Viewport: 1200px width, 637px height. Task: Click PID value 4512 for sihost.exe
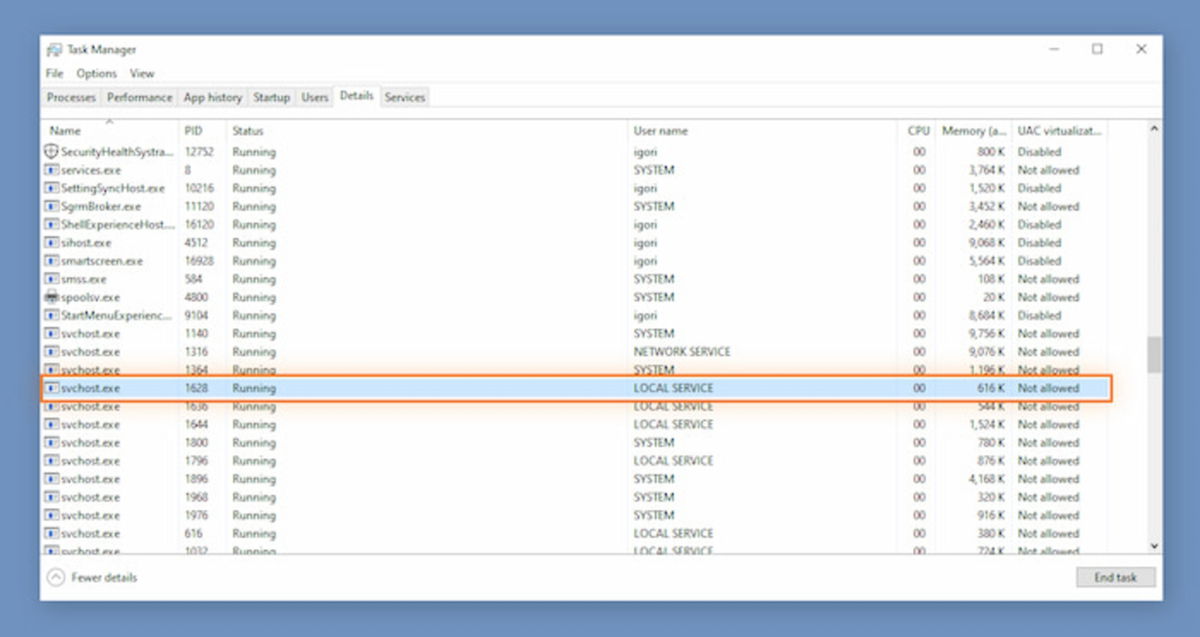(x=198, y=243)
